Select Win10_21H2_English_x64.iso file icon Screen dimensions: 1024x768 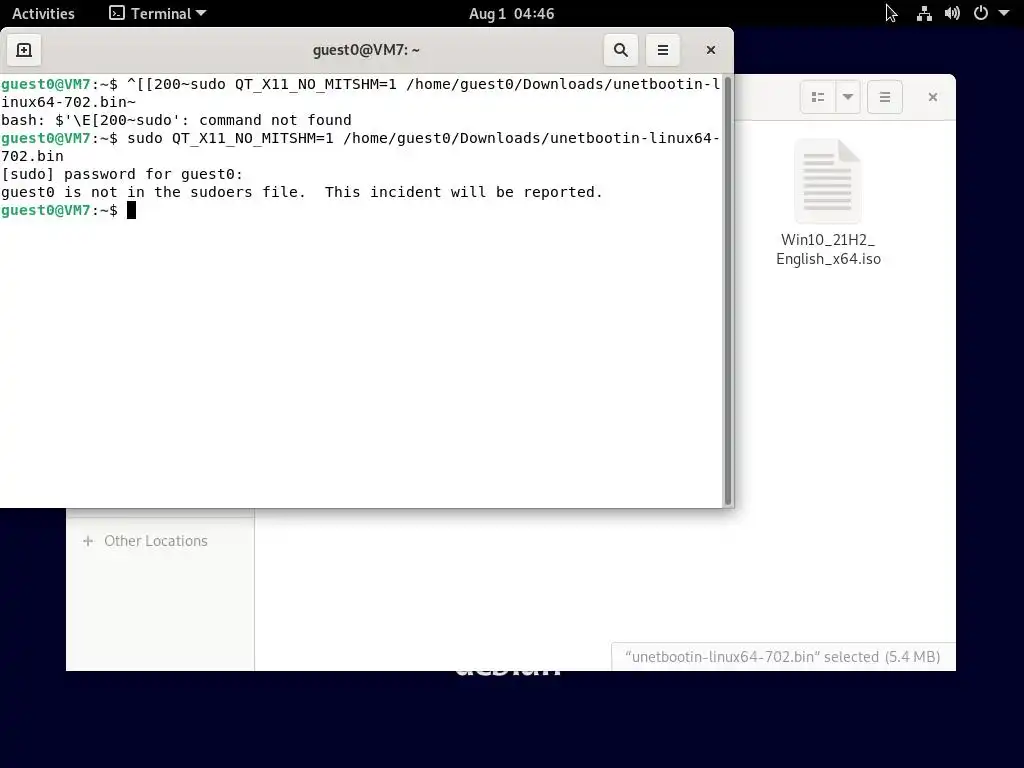tap(827, 181)
